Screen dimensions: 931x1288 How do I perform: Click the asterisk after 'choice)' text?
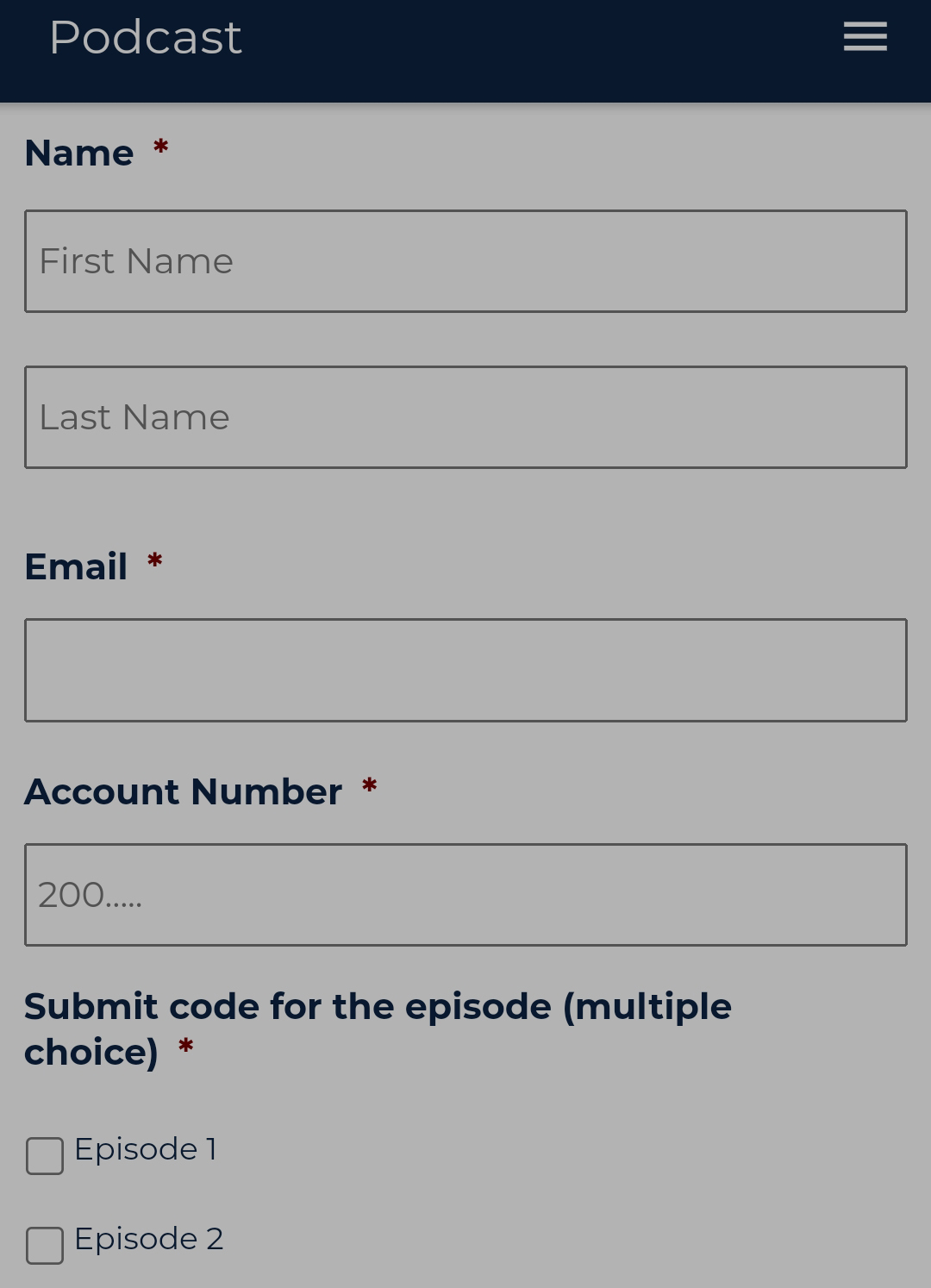click(185, 1047)
